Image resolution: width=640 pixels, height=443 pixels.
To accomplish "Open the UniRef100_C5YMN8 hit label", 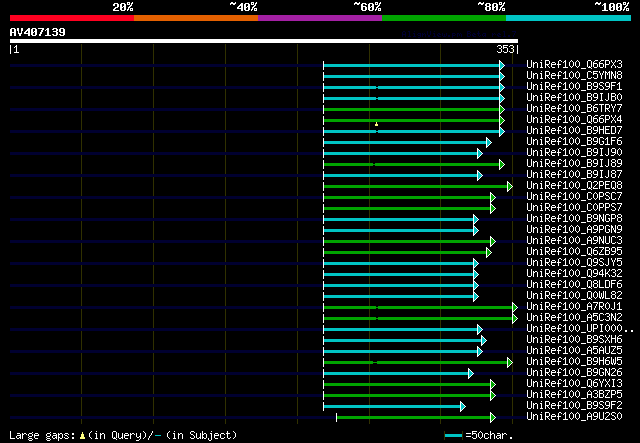I will pyautogui.click(x=574, y=76).
